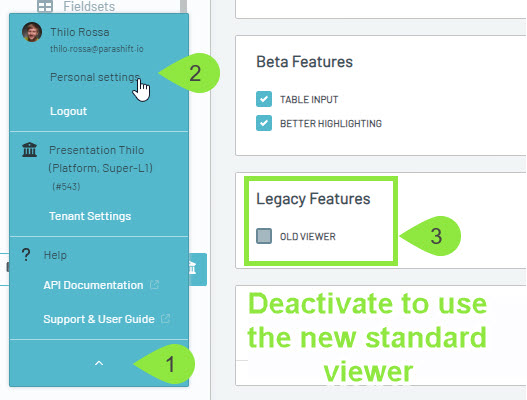
Task: Click external link icon beside Support & User Guide
Action: click(x=165, y=319)
